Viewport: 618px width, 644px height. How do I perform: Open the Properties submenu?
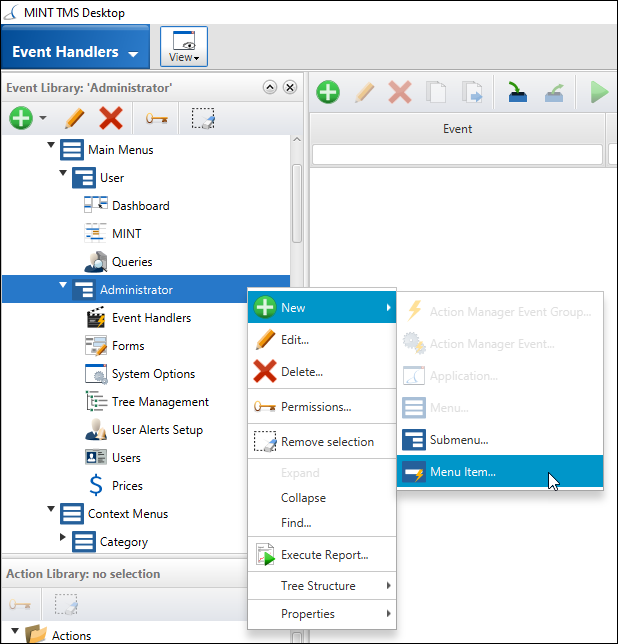322,614
